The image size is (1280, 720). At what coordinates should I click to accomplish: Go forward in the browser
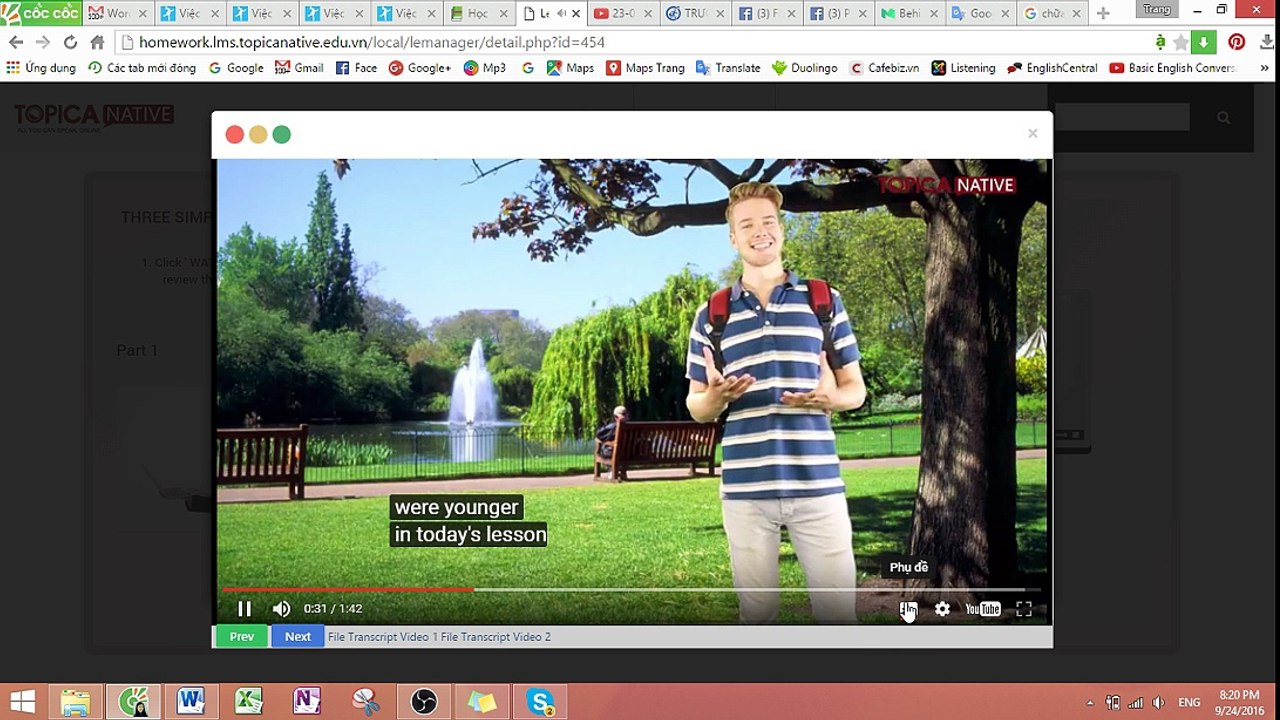[x=42, y=42]
